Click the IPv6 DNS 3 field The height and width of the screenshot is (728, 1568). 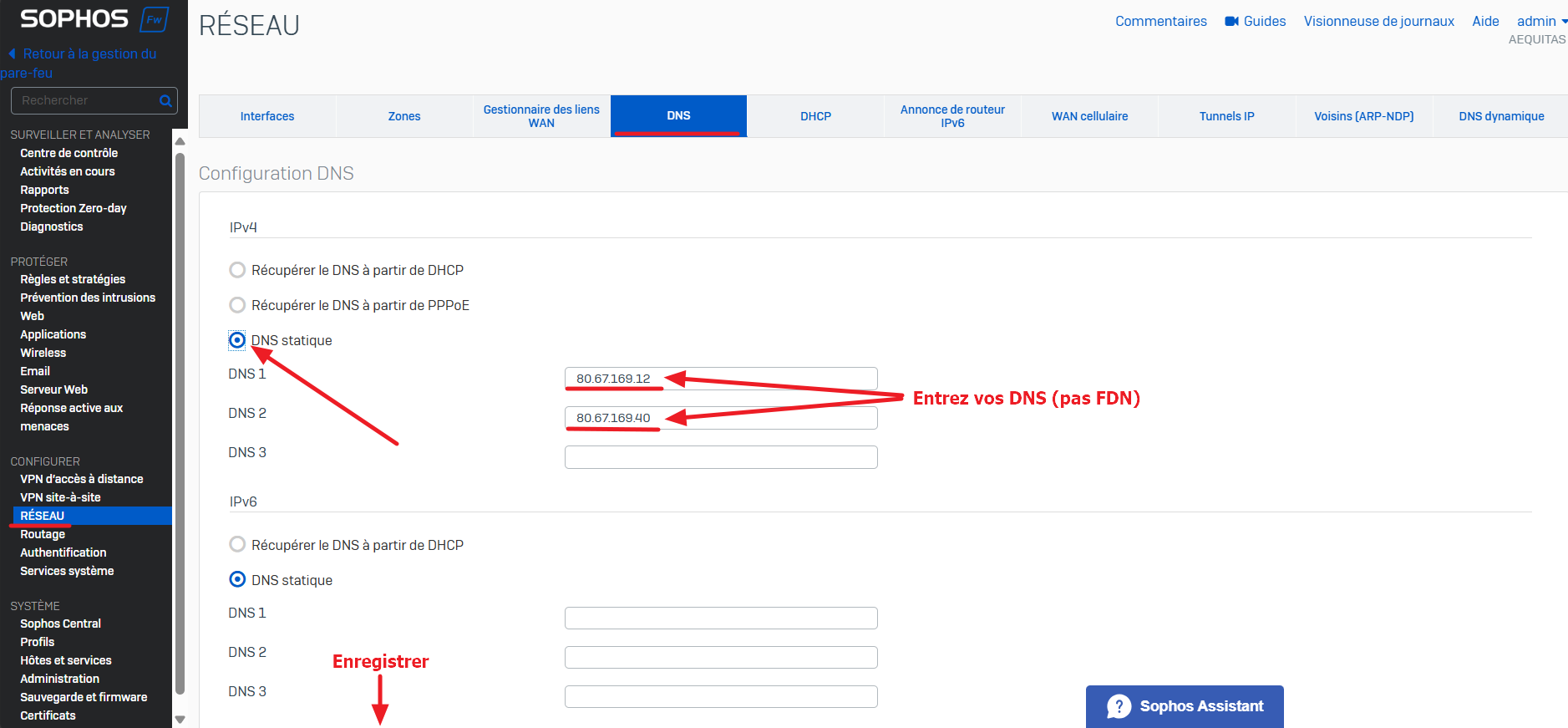tap(721, 696)
